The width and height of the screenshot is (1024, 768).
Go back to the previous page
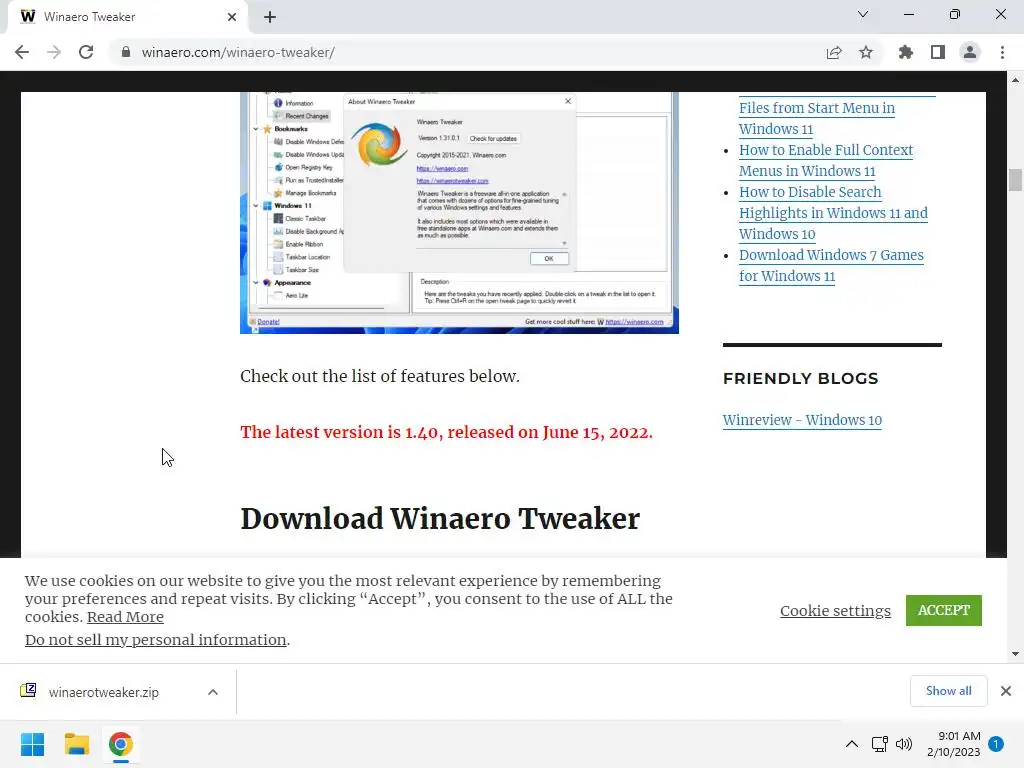pyautogui.click(x=22, y=52)
